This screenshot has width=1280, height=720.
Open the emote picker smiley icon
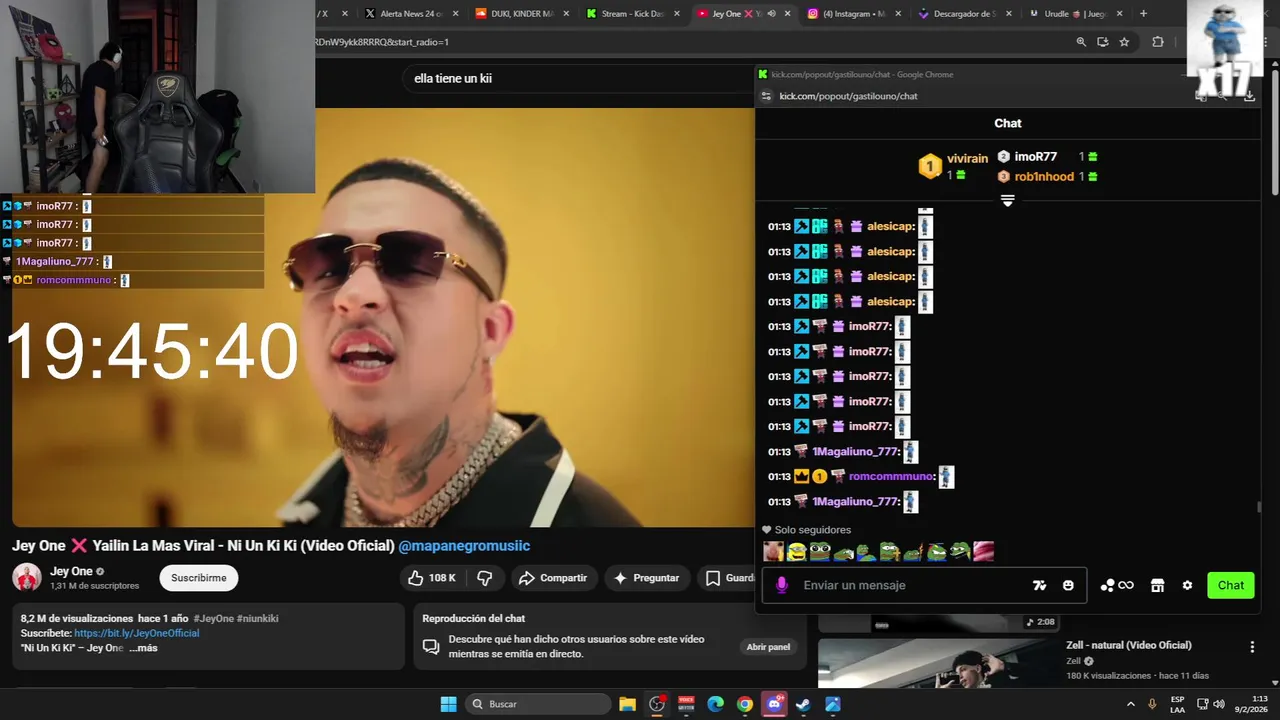[x=1068, y=585]
